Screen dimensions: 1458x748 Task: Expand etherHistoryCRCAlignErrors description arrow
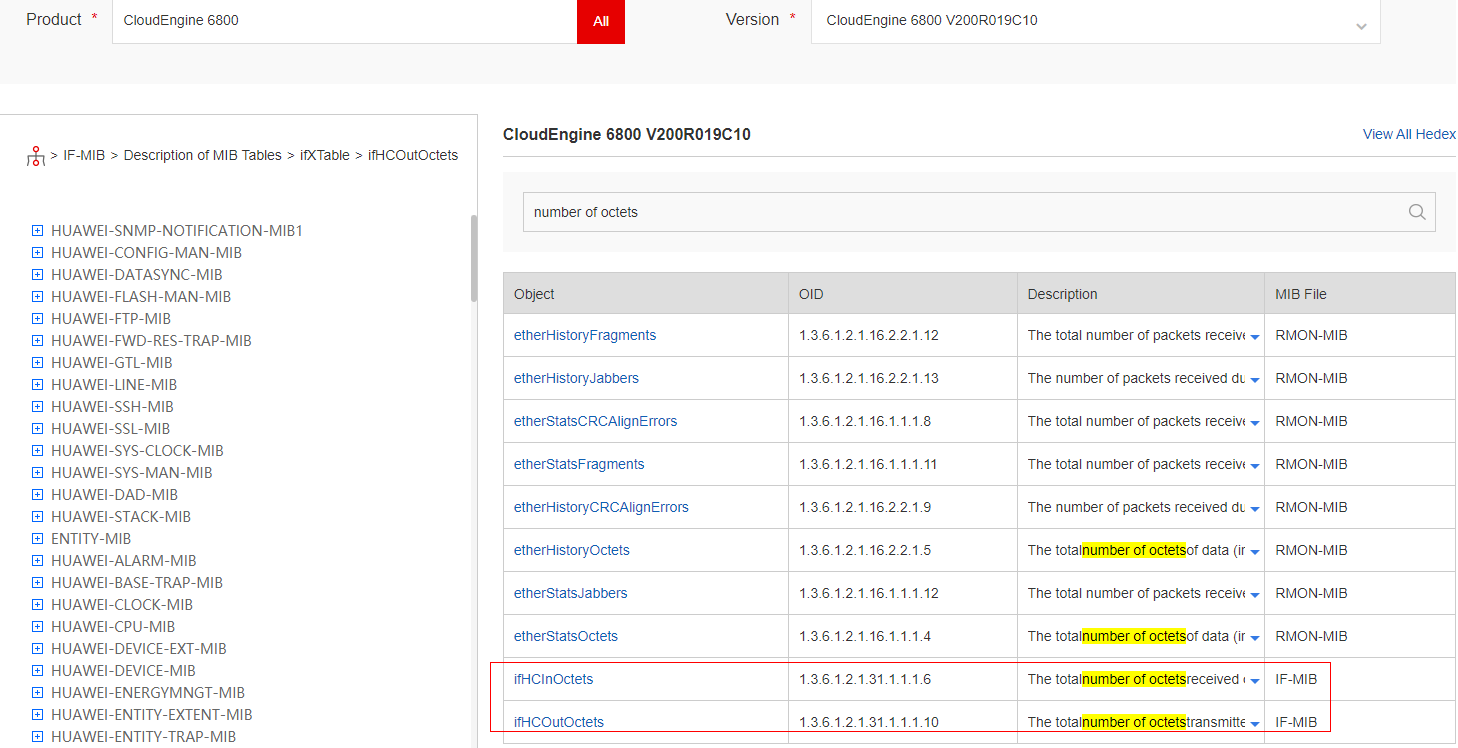pos(1254,509)
